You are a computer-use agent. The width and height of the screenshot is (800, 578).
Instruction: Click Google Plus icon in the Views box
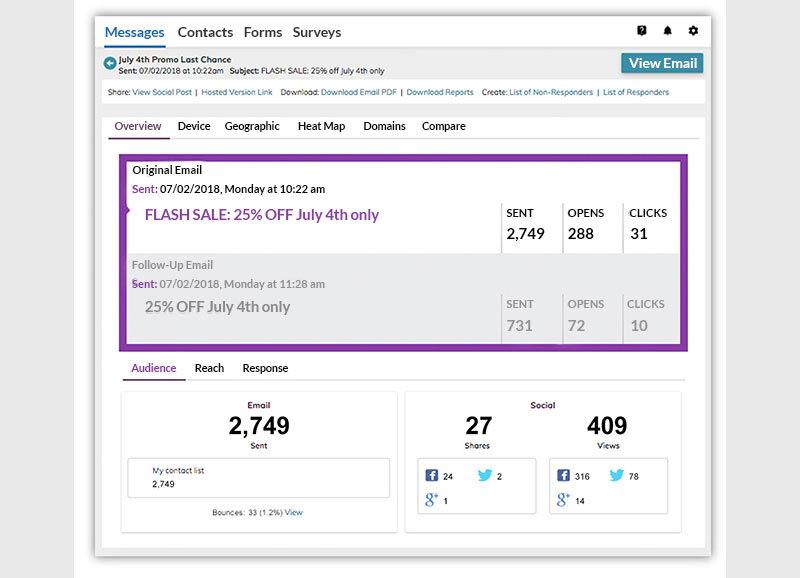[564, 500]
